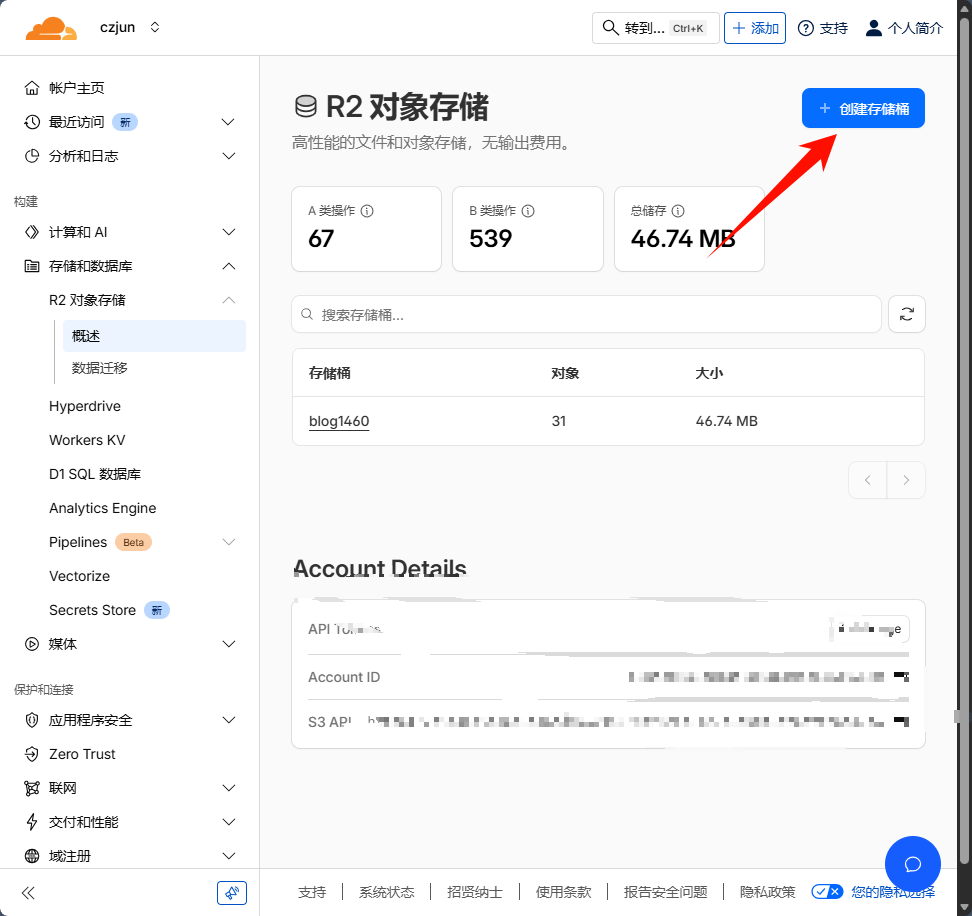This screenshot has width=972, height=916.
Task: Click the refresh bucket list icon
Action: (906, 314)
